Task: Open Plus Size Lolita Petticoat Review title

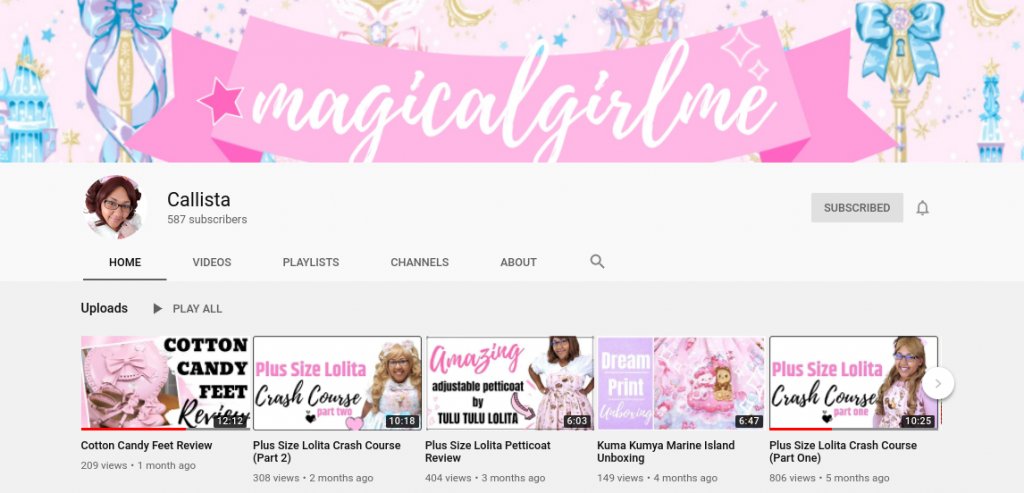Action: point(488,452)
